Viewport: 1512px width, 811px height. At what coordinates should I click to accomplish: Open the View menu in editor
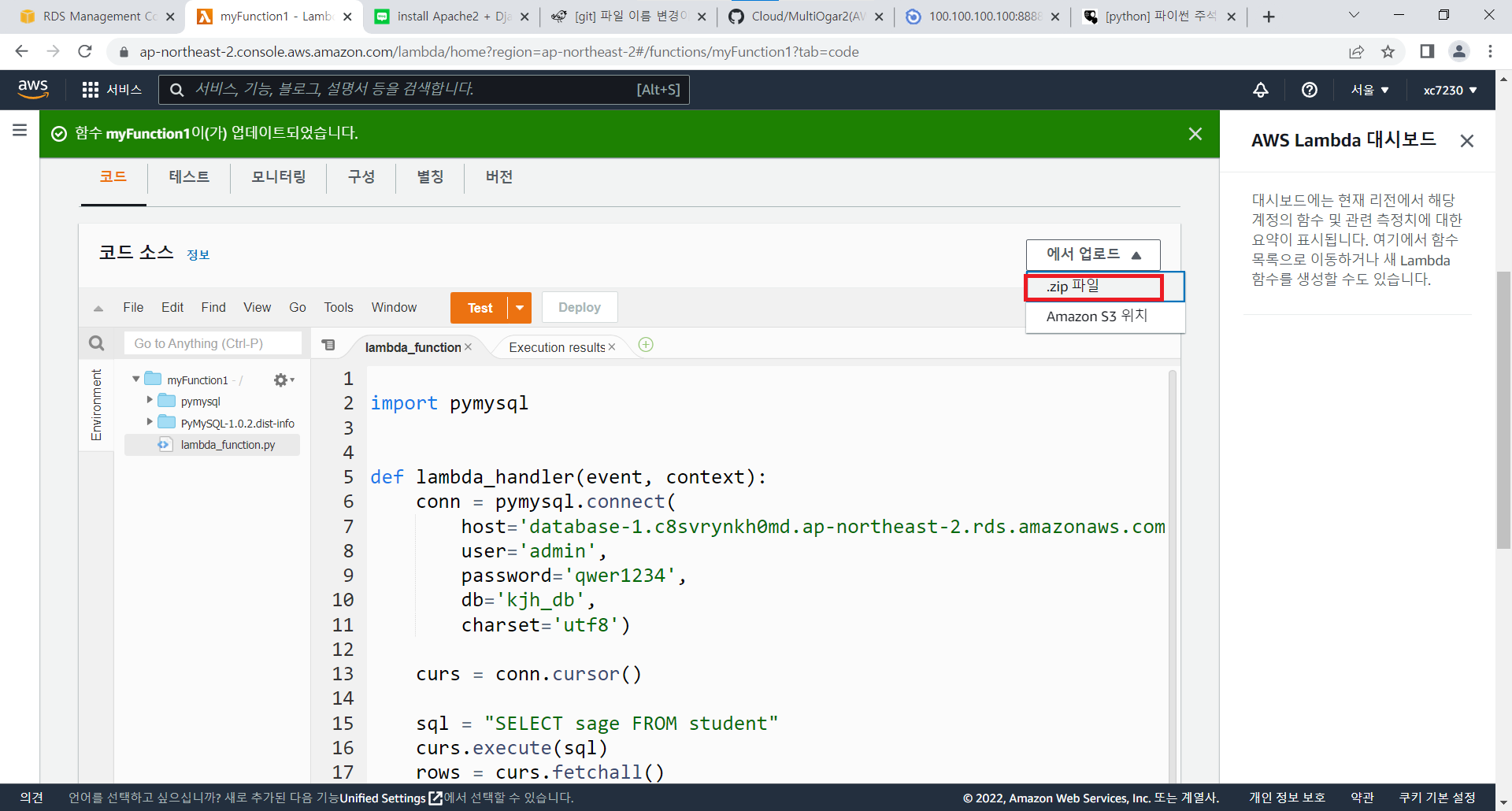(258, 308)
